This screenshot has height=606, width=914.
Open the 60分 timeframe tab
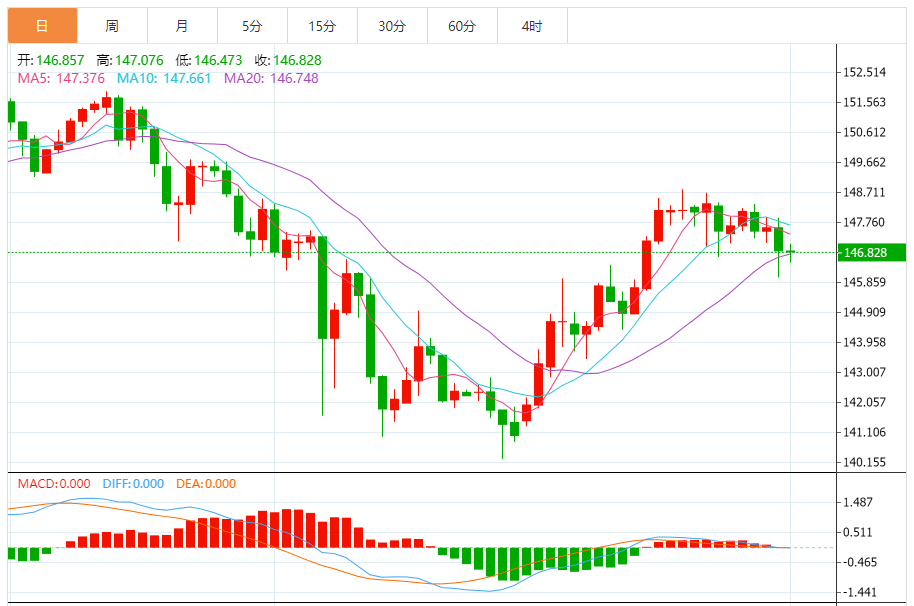click(462, 26)
